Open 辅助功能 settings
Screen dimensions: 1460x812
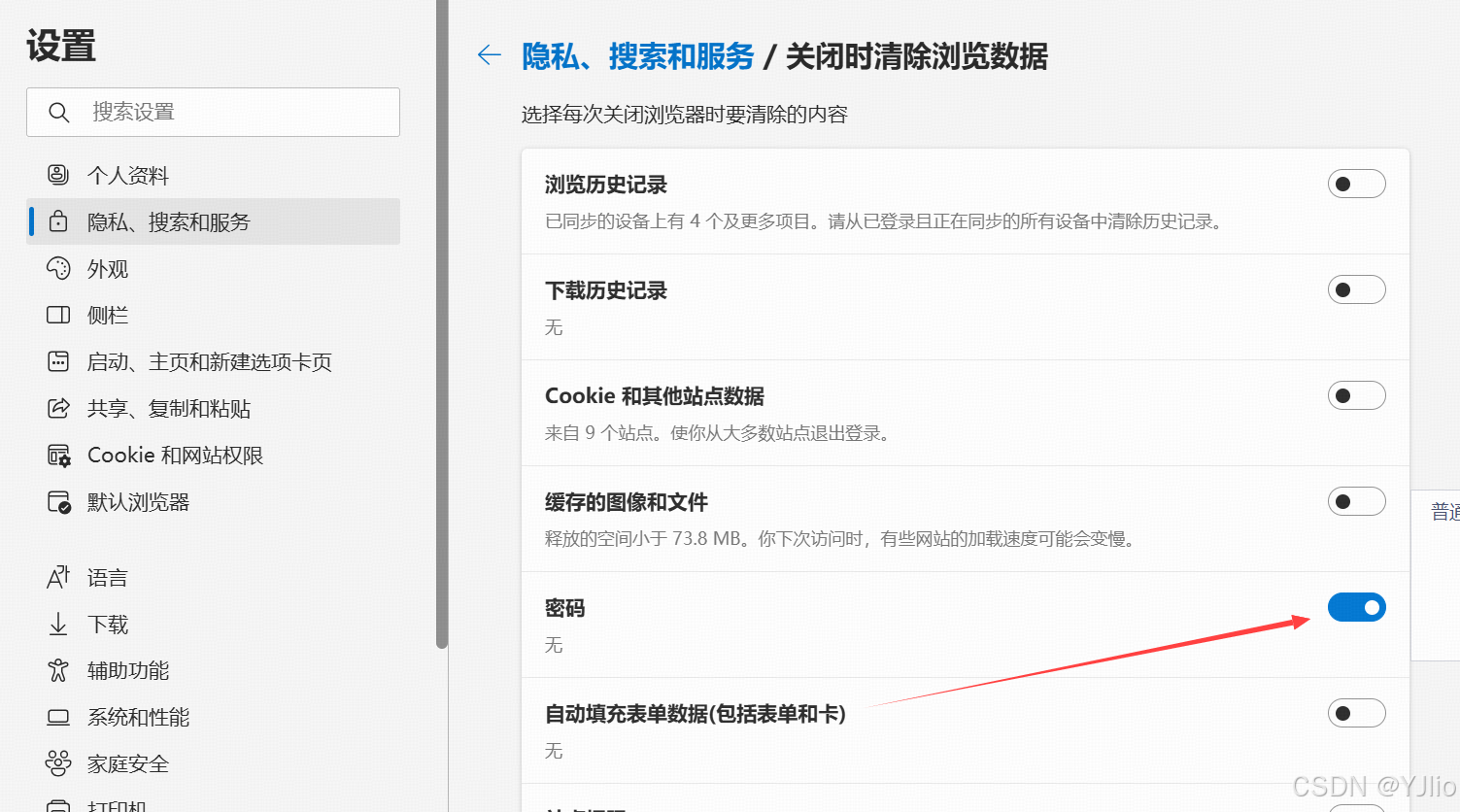coord(213,670)
